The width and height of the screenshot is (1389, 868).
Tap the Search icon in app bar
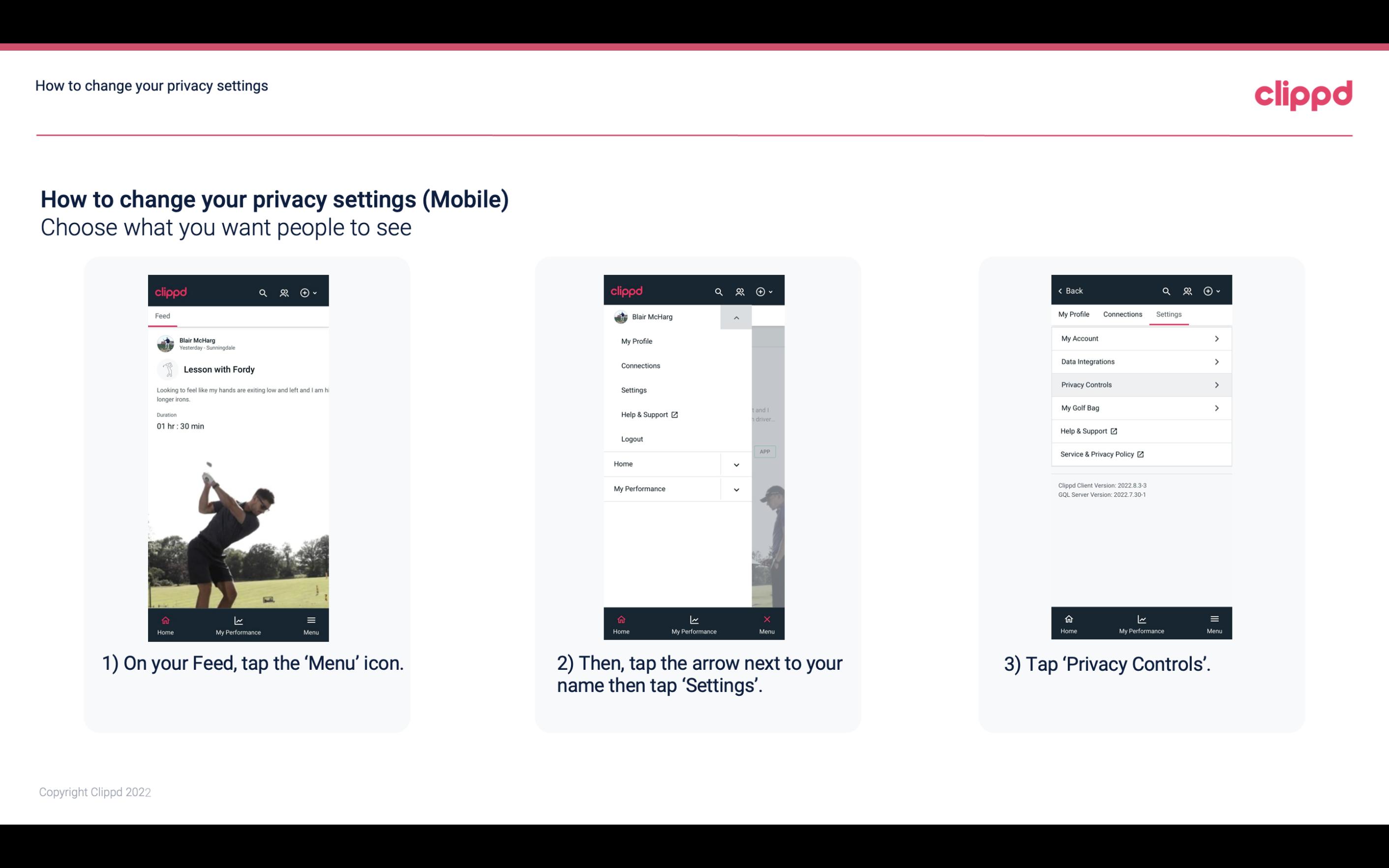263,292
